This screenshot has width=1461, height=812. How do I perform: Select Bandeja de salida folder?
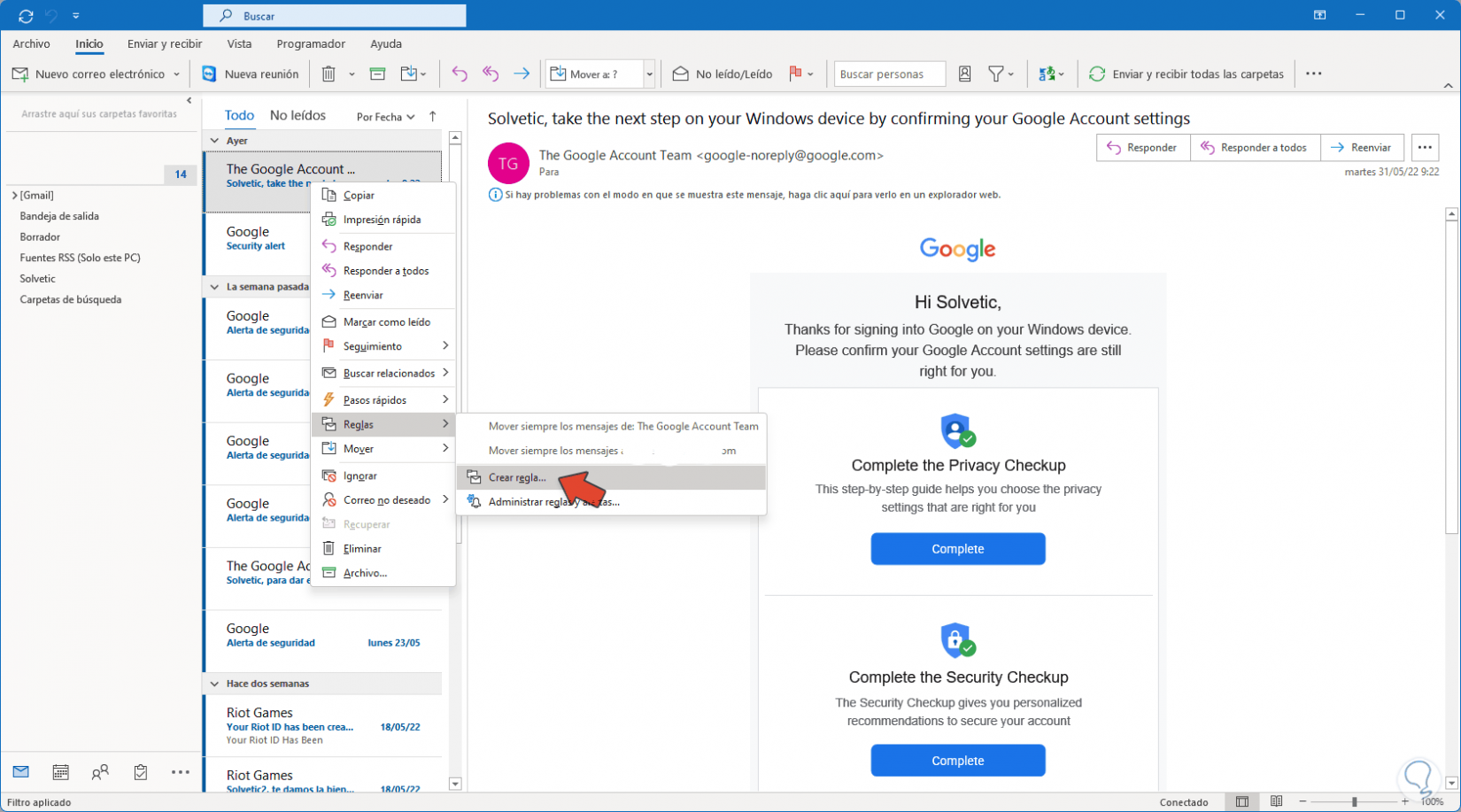[x=59, y=216]
